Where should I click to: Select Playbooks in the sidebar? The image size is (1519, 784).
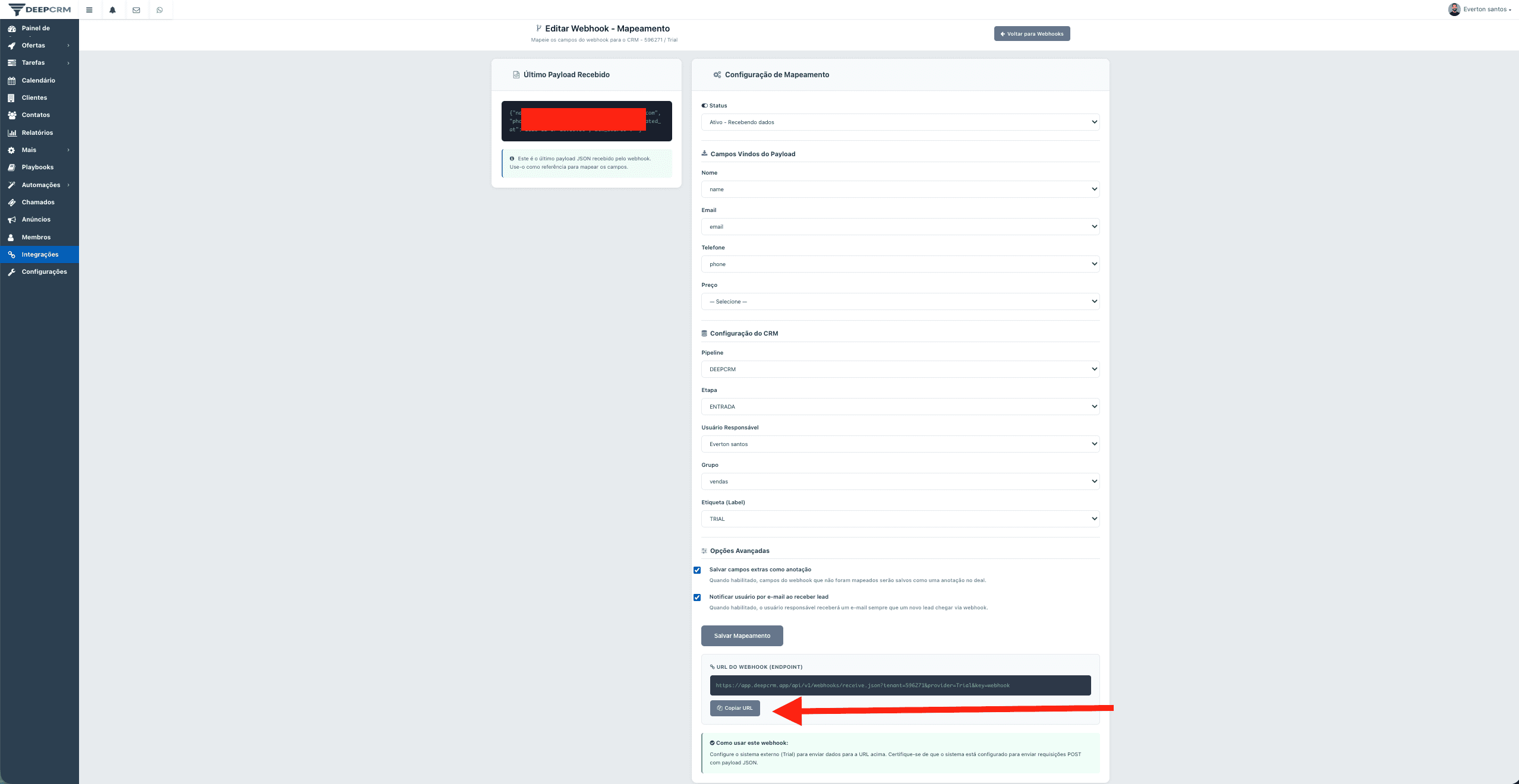pyautogui.click(x=37, y=167)
